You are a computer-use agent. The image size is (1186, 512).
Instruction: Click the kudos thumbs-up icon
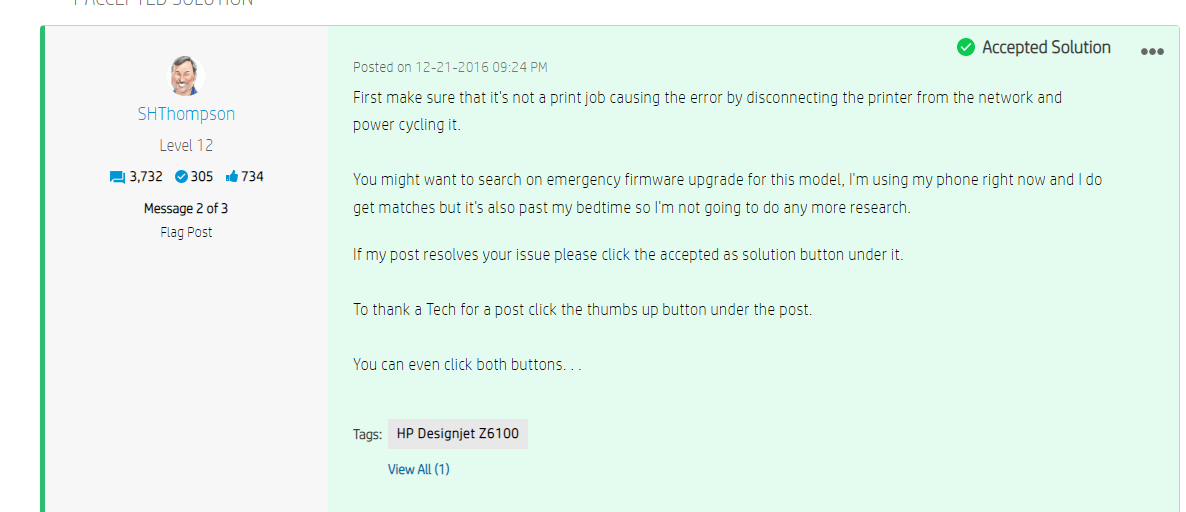[x=232, y=176]
